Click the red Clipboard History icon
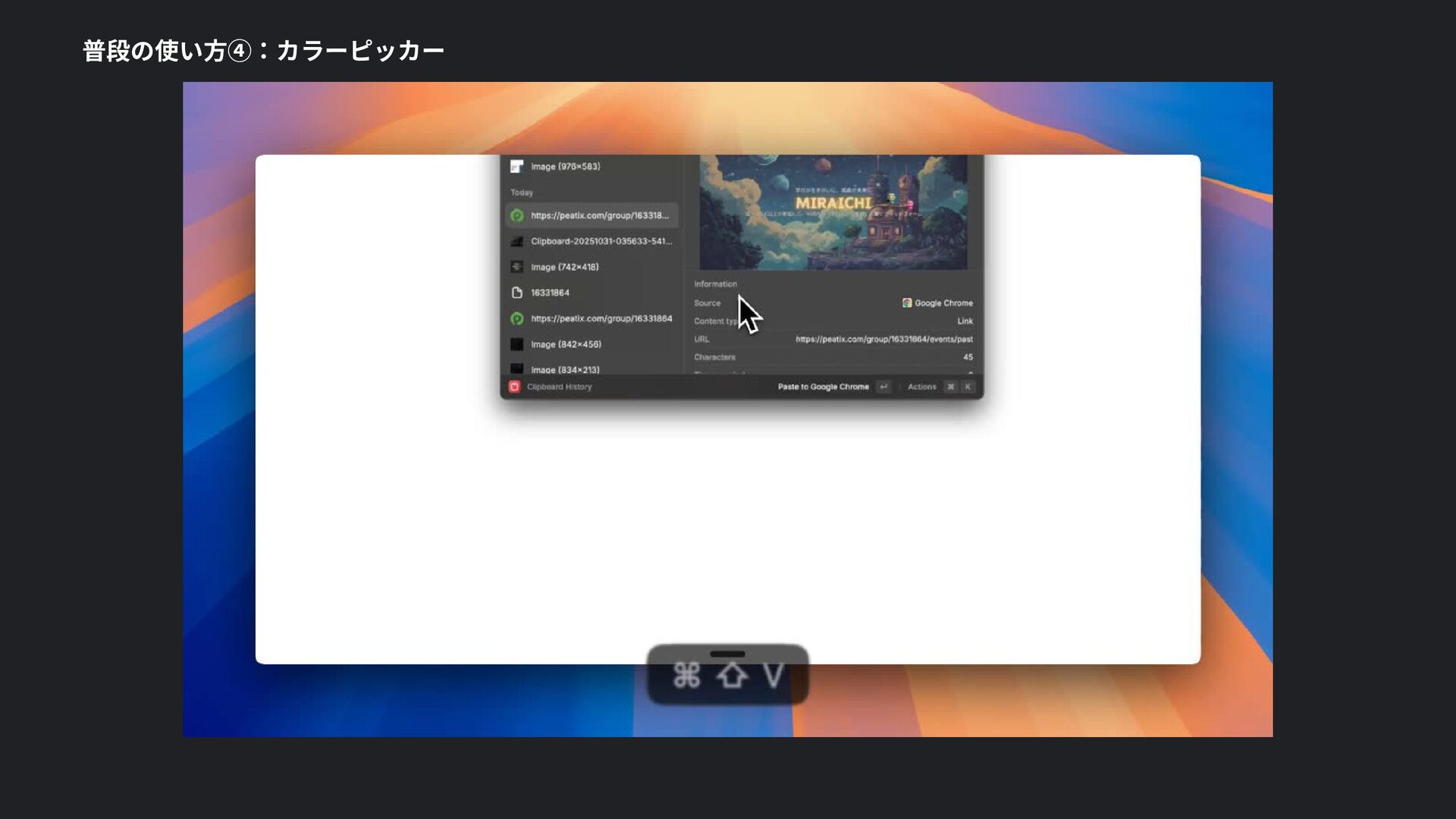The width and height of the screenshot is (1456, 819). [514, 387]
